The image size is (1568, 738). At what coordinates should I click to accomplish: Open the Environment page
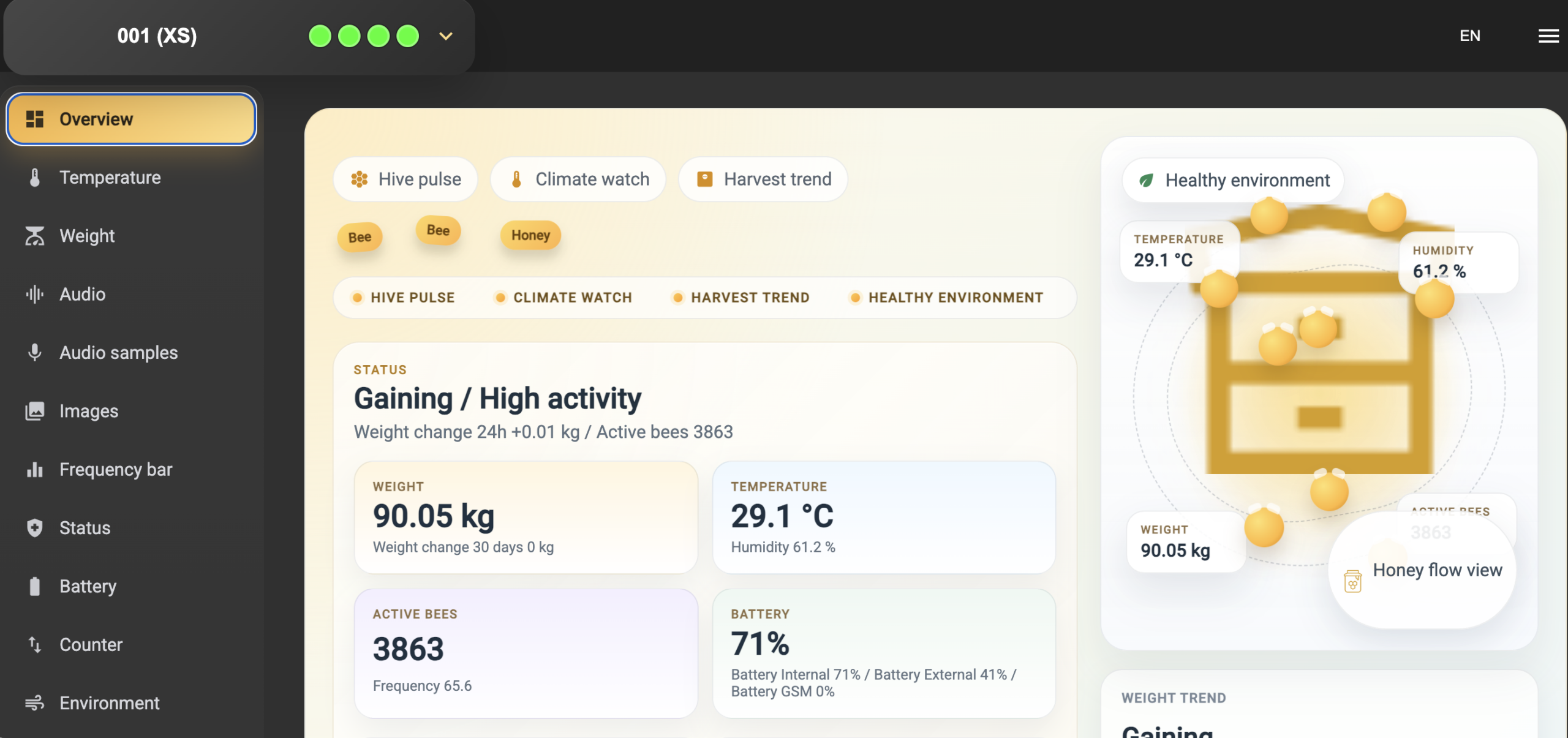[132, 703]
